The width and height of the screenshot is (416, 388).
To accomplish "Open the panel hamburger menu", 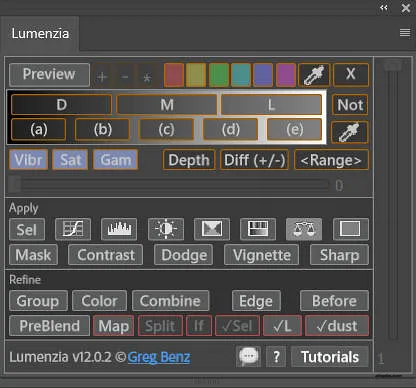I will pyautogui.click(x=405, y=33).
